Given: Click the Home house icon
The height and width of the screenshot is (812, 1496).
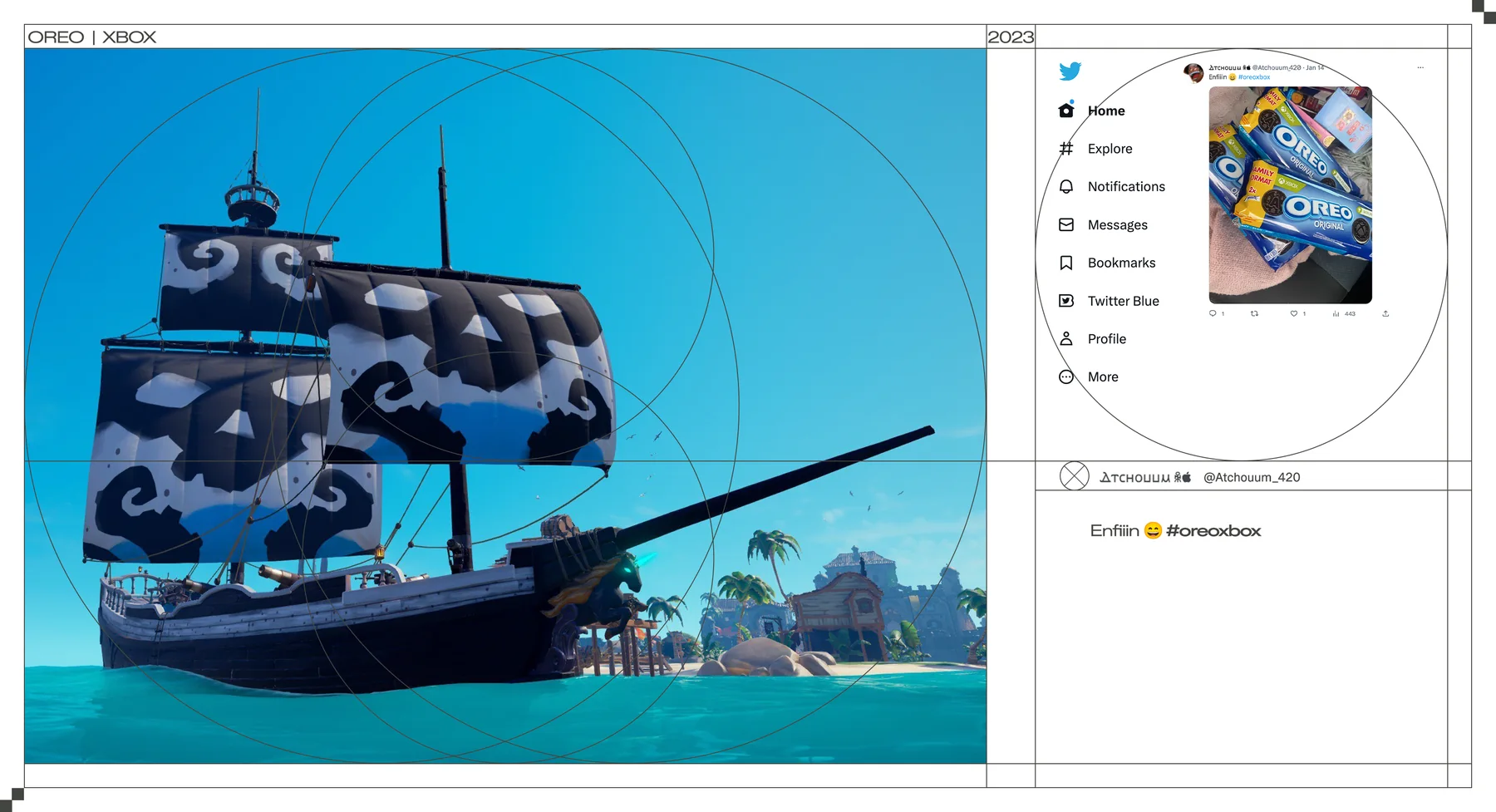Looking at the screenshot, I should (x=1066, y=110).
